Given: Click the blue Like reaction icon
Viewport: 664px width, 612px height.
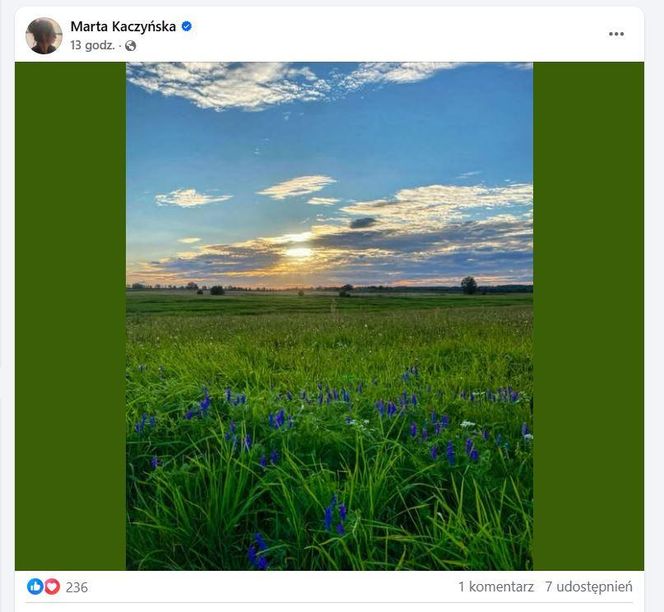Looking at the screenshot, I should tap(35, 587).
